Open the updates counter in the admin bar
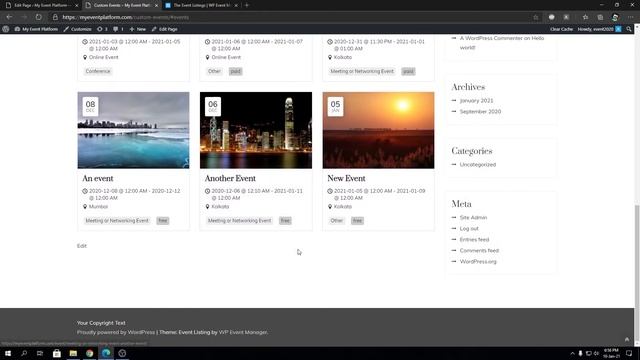This screenshot has width=640, height=360. click(x=102, y=29)
